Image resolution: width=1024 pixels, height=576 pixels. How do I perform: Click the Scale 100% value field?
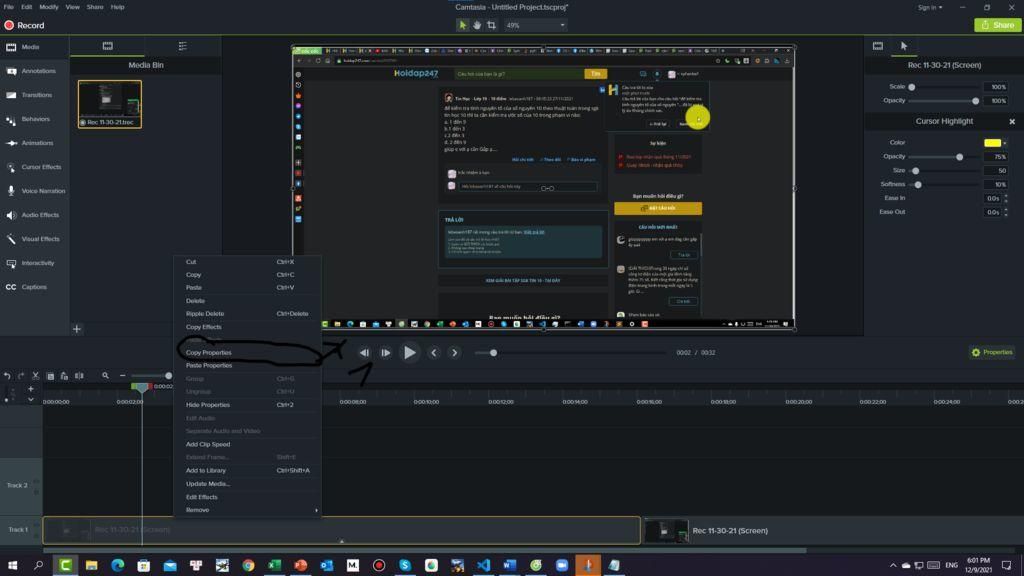pyautogui.click(x=996, y=87)
